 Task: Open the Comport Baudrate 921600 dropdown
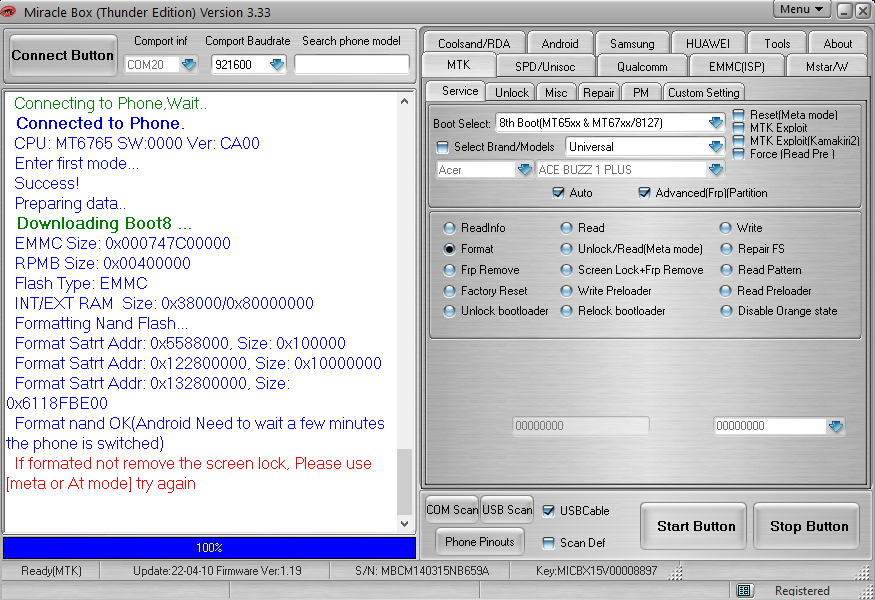pyautogui.click(x=277, y=64)
